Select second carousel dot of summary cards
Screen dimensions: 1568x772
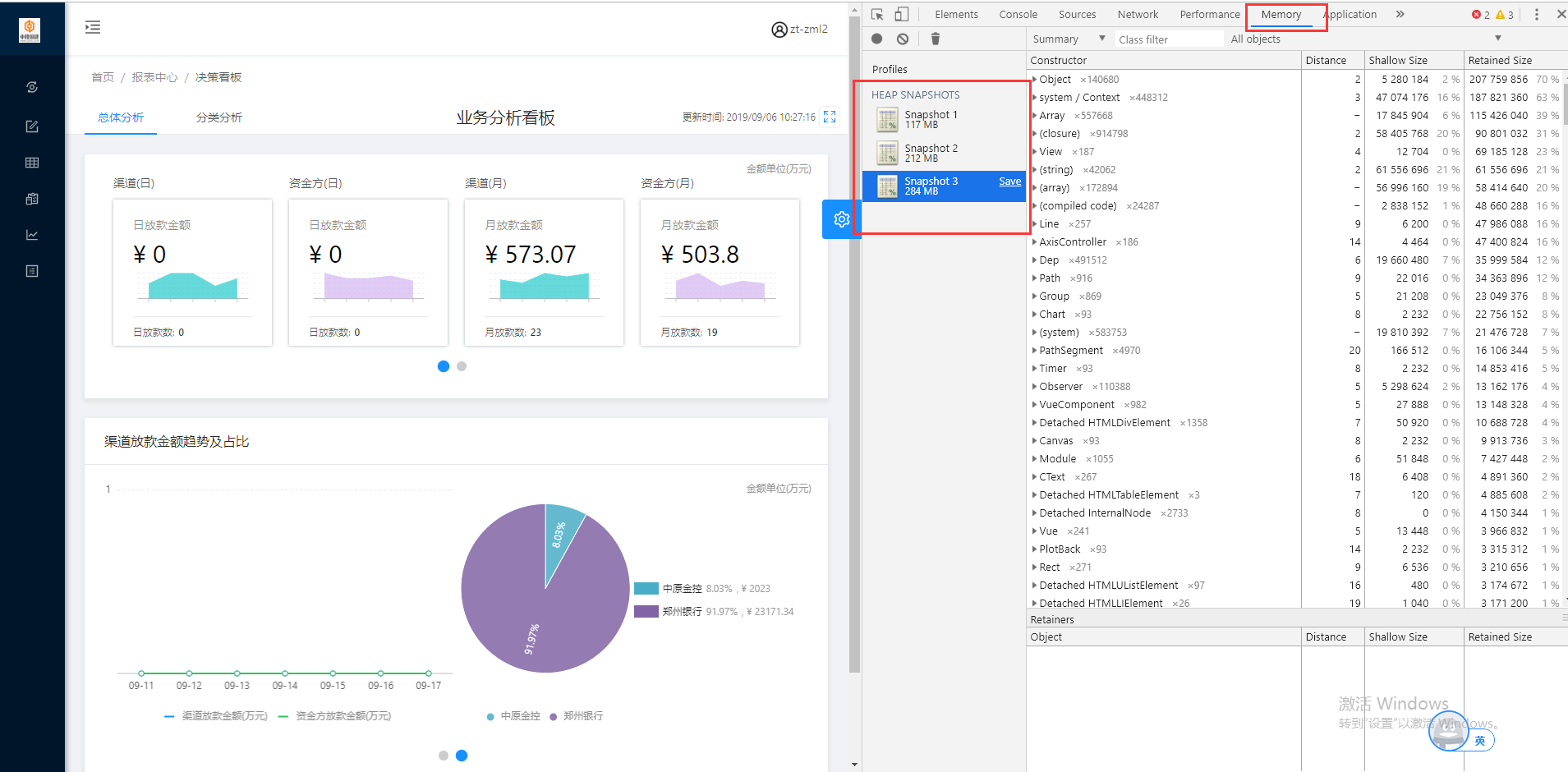point(462,366)
